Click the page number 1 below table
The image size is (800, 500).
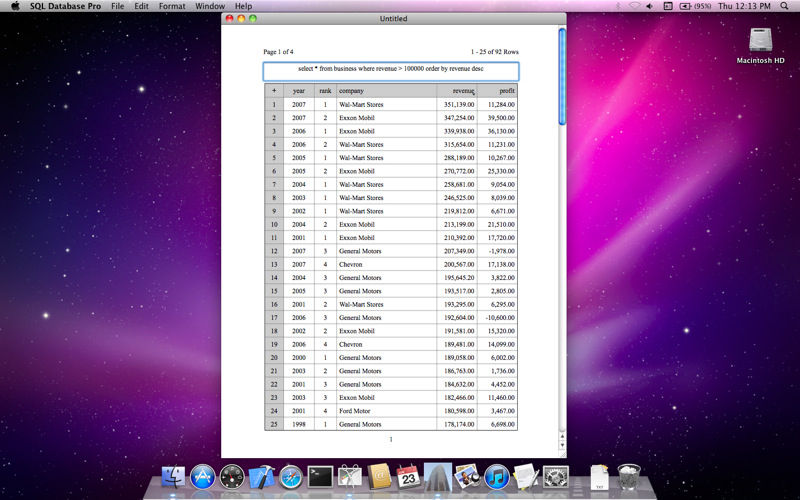point(391,439)
